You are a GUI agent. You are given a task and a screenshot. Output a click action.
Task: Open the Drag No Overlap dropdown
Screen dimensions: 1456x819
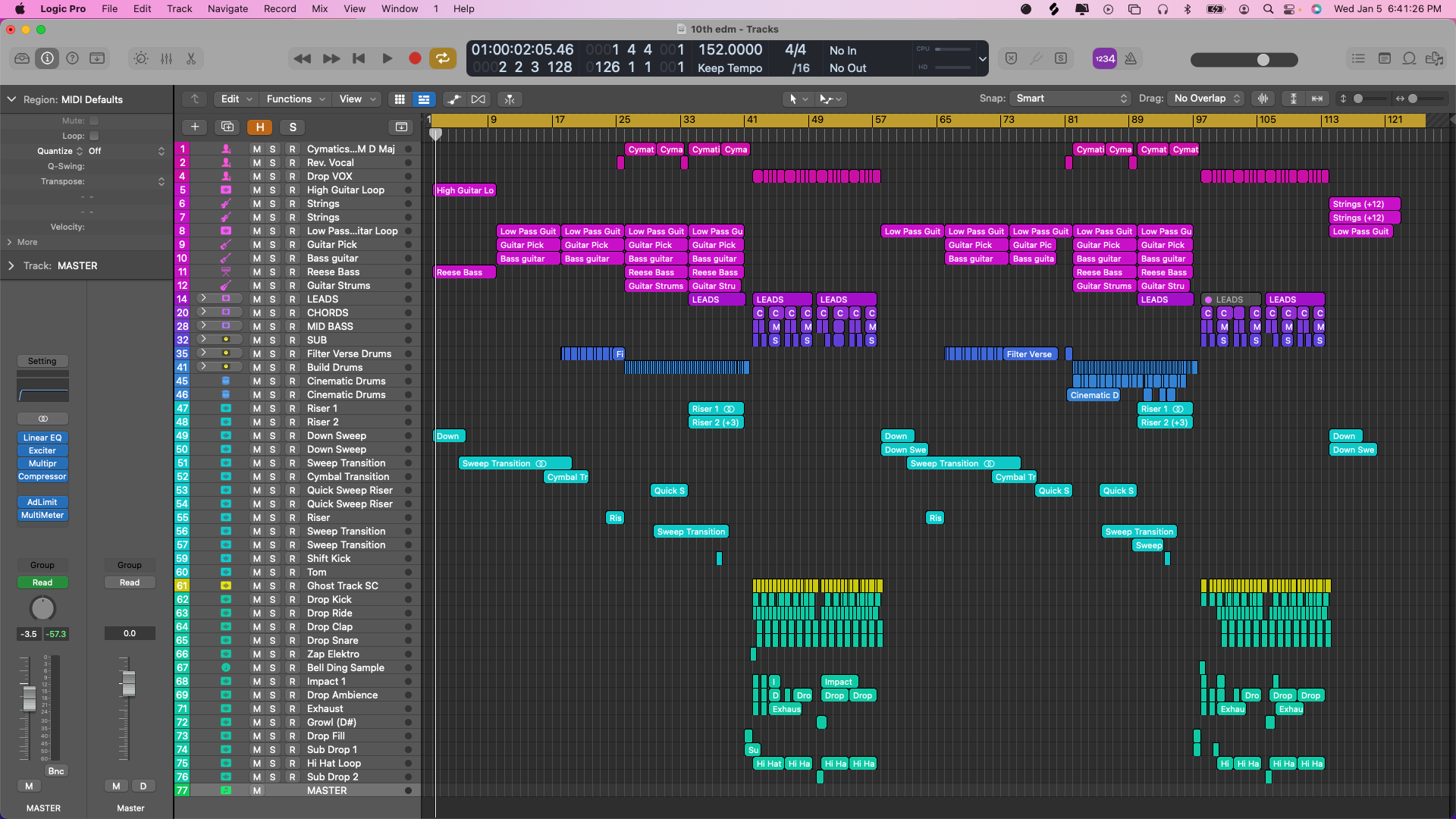(1206, 99)
